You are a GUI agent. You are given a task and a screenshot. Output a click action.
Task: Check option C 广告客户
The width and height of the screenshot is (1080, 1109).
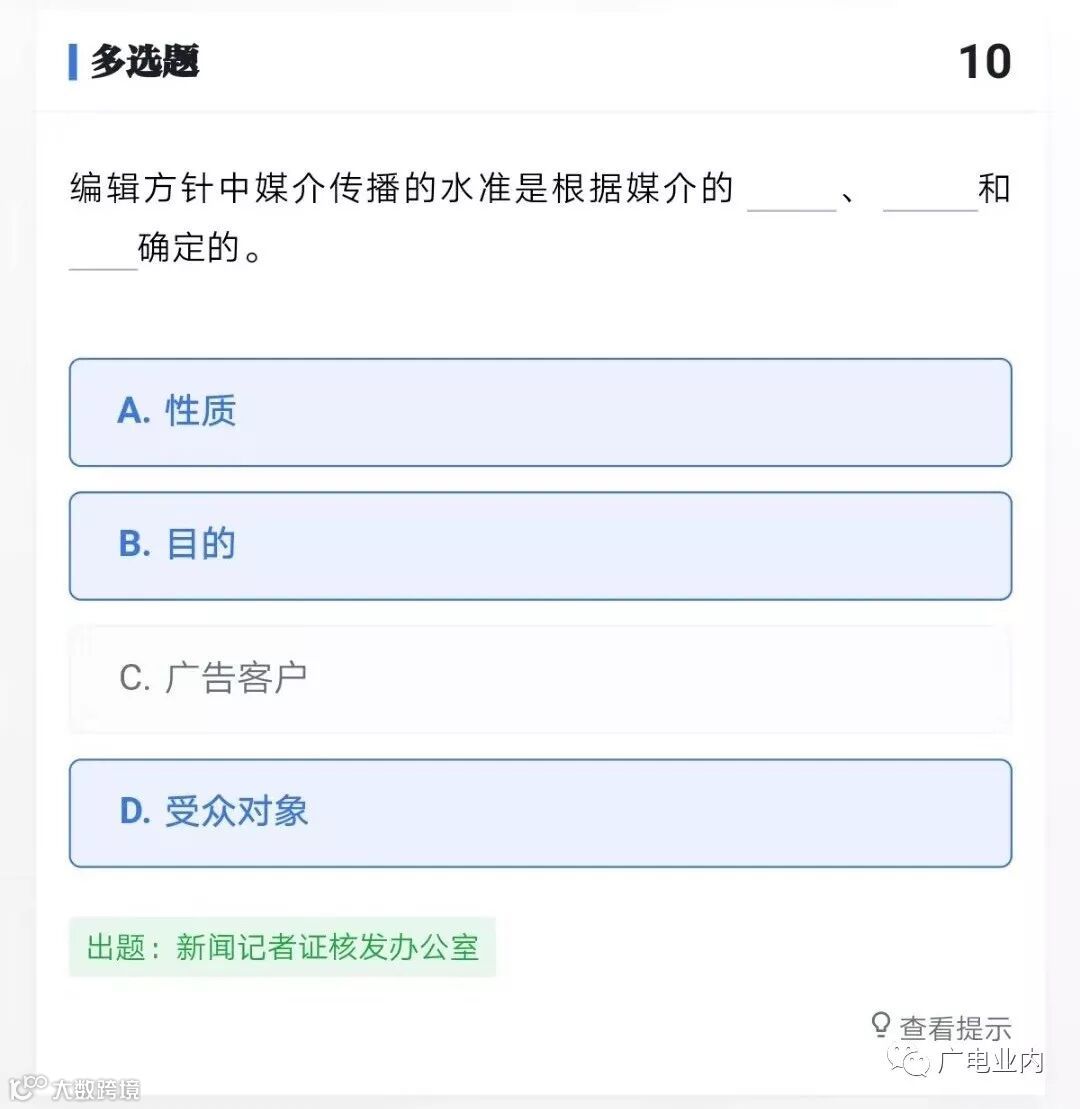540,679
